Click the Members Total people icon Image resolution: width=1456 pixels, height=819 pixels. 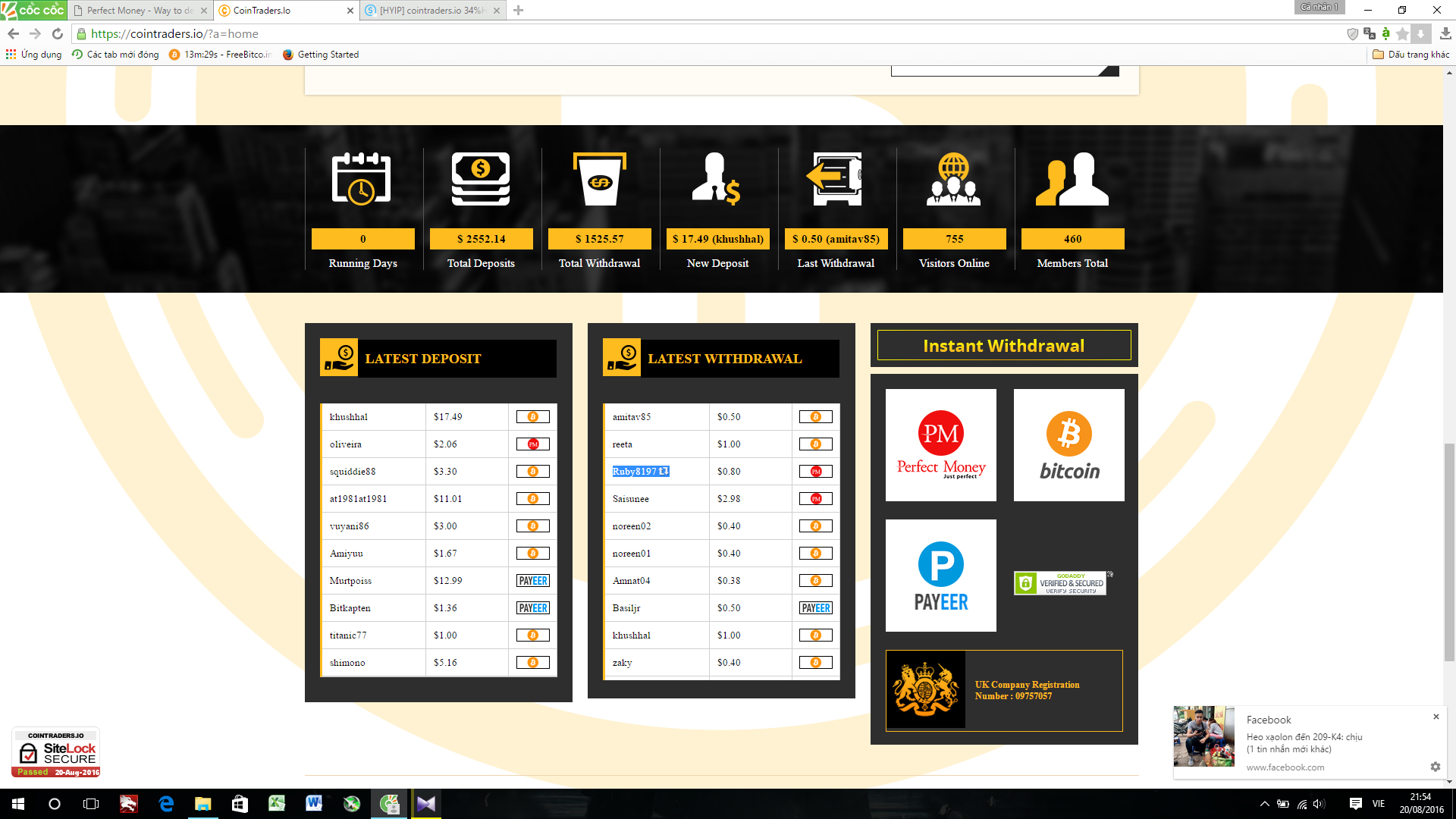point(1072,179)
